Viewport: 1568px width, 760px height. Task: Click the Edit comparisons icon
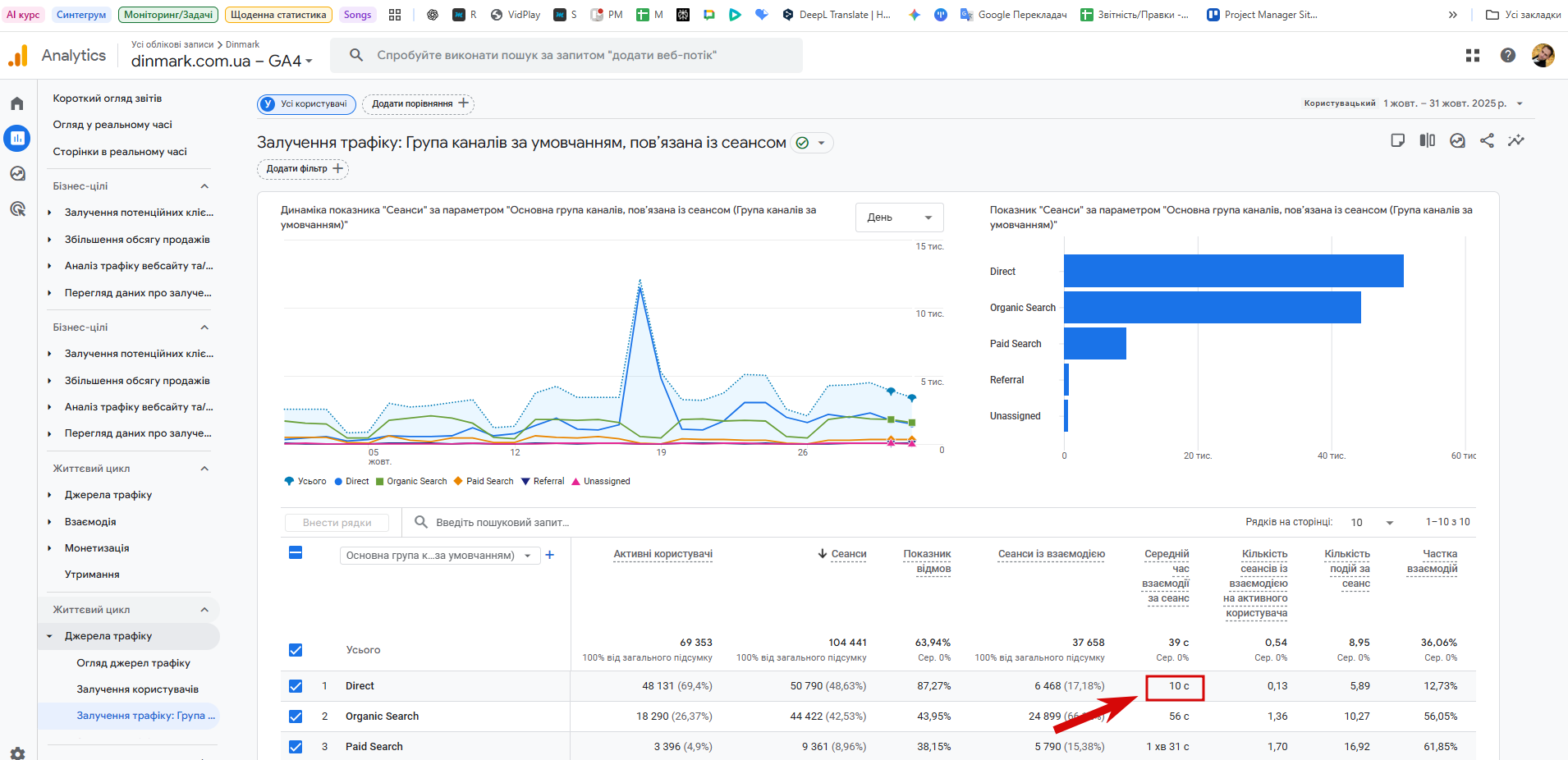pyautogui.click(x=1428, y=140)
